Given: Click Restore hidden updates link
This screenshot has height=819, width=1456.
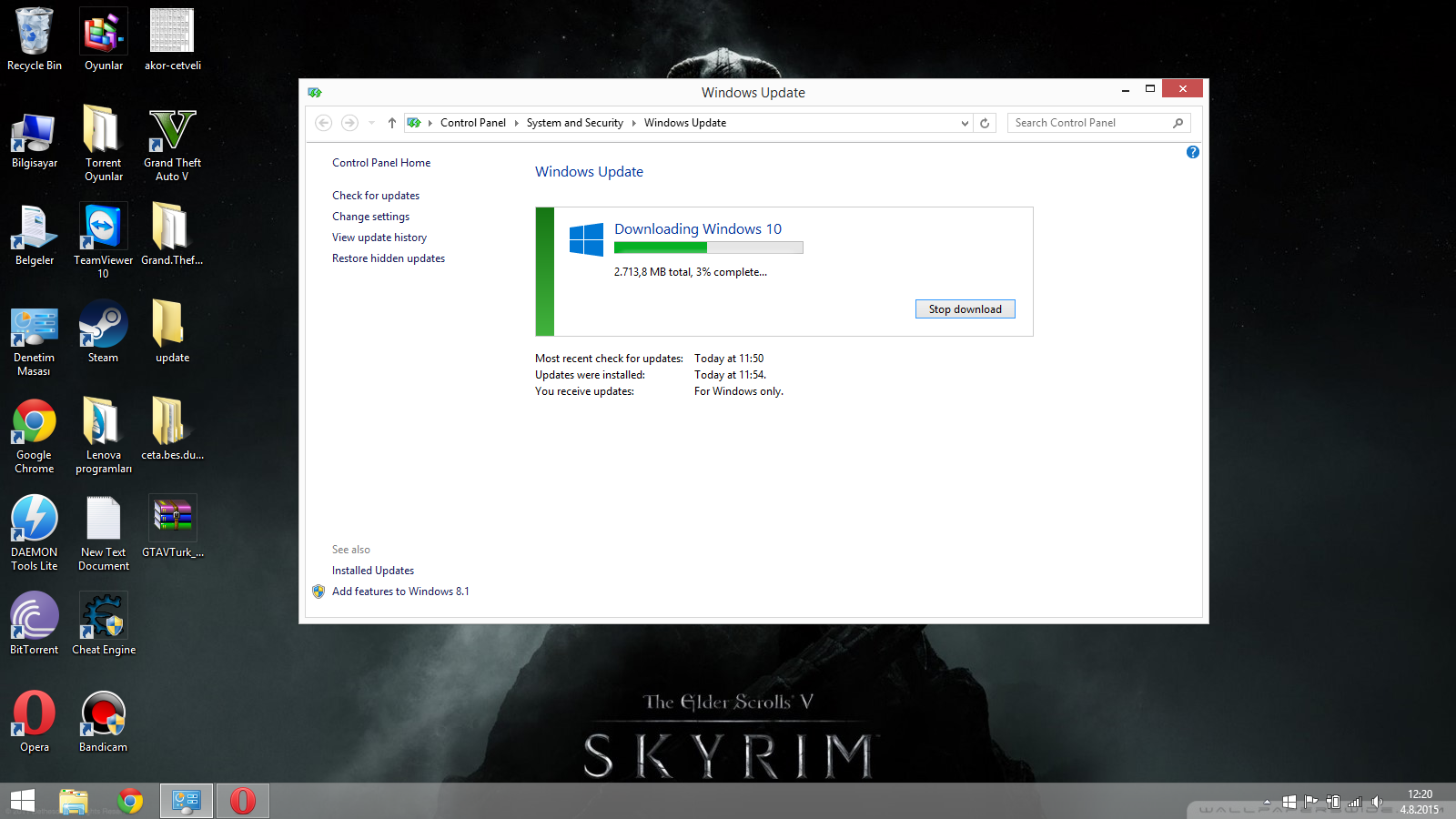Looking at the screenshot, I should (389, 258).
